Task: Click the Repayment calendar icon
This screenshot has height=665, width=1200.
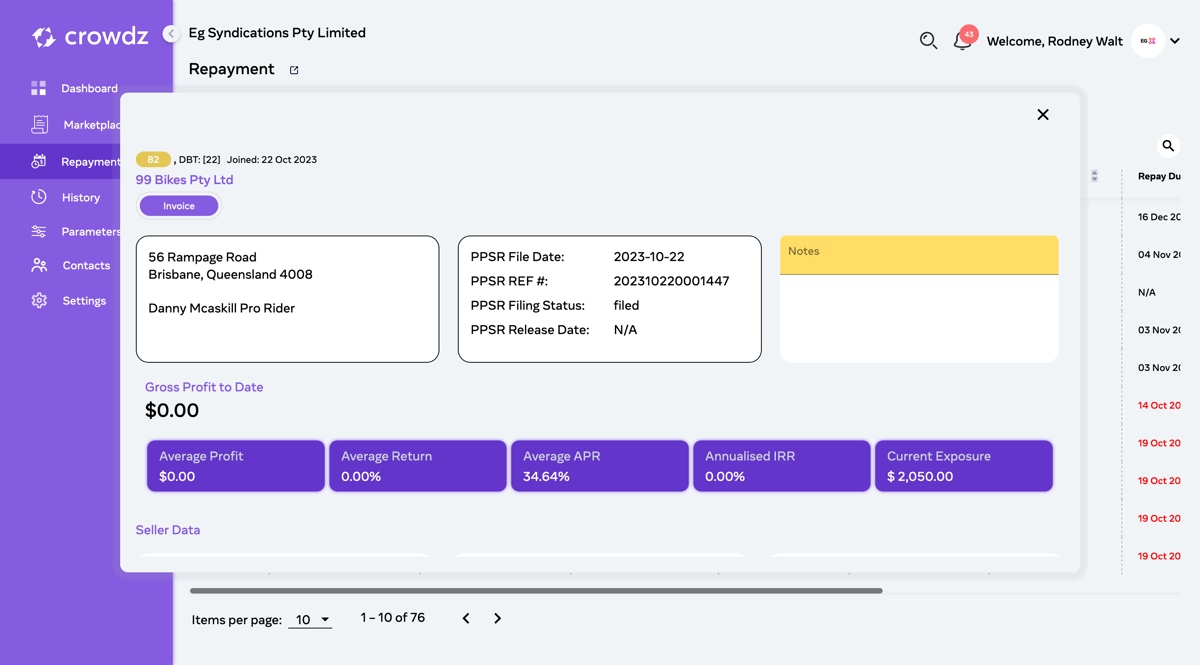Action: tap(39, 161)
